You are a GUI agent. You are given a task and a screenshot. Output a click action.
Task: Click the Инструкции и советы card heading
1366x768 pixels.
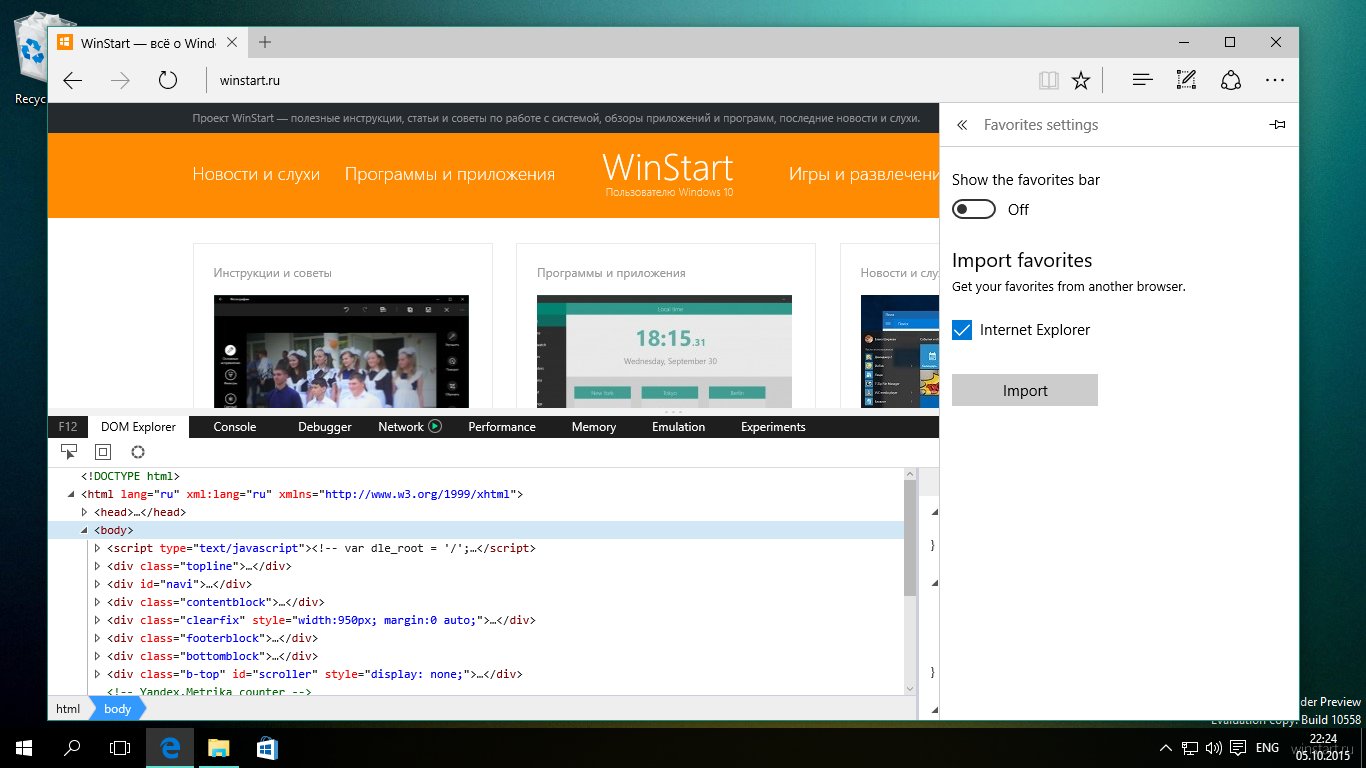pyautogui.click(x=272, y=273)
